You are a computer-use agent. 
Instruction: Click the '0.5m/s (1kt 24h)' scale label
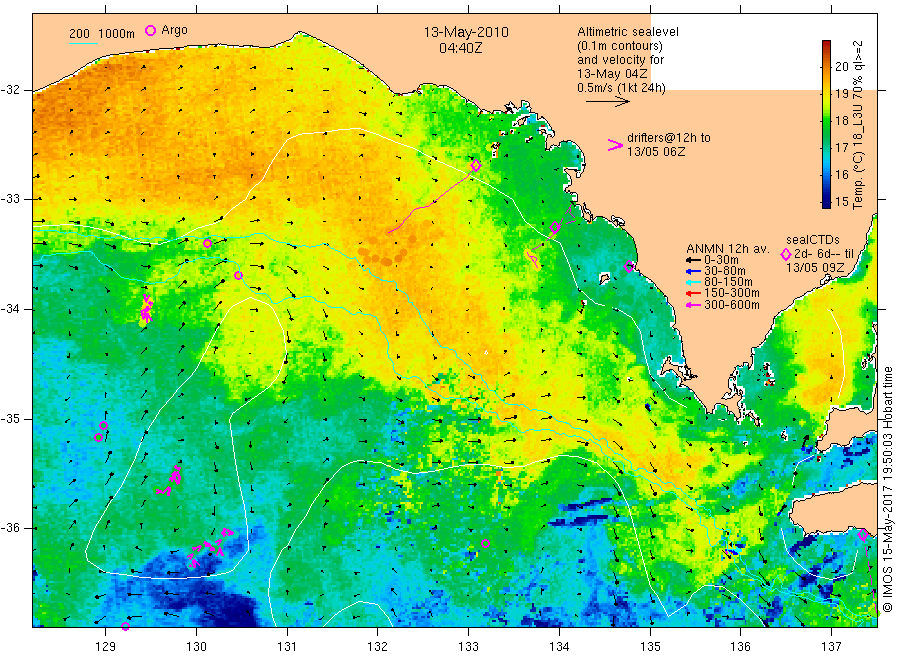coord(622,88)
